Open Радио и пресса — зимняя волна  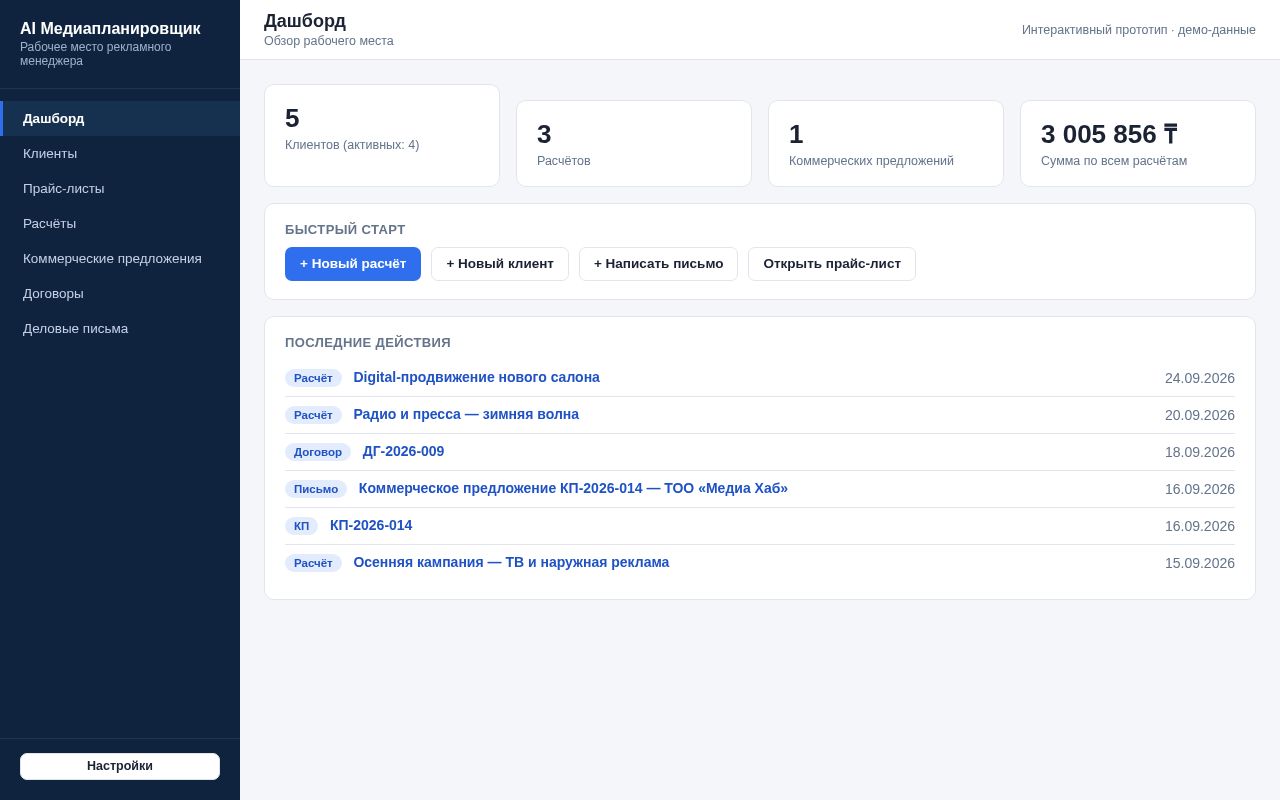coord(466,414)
